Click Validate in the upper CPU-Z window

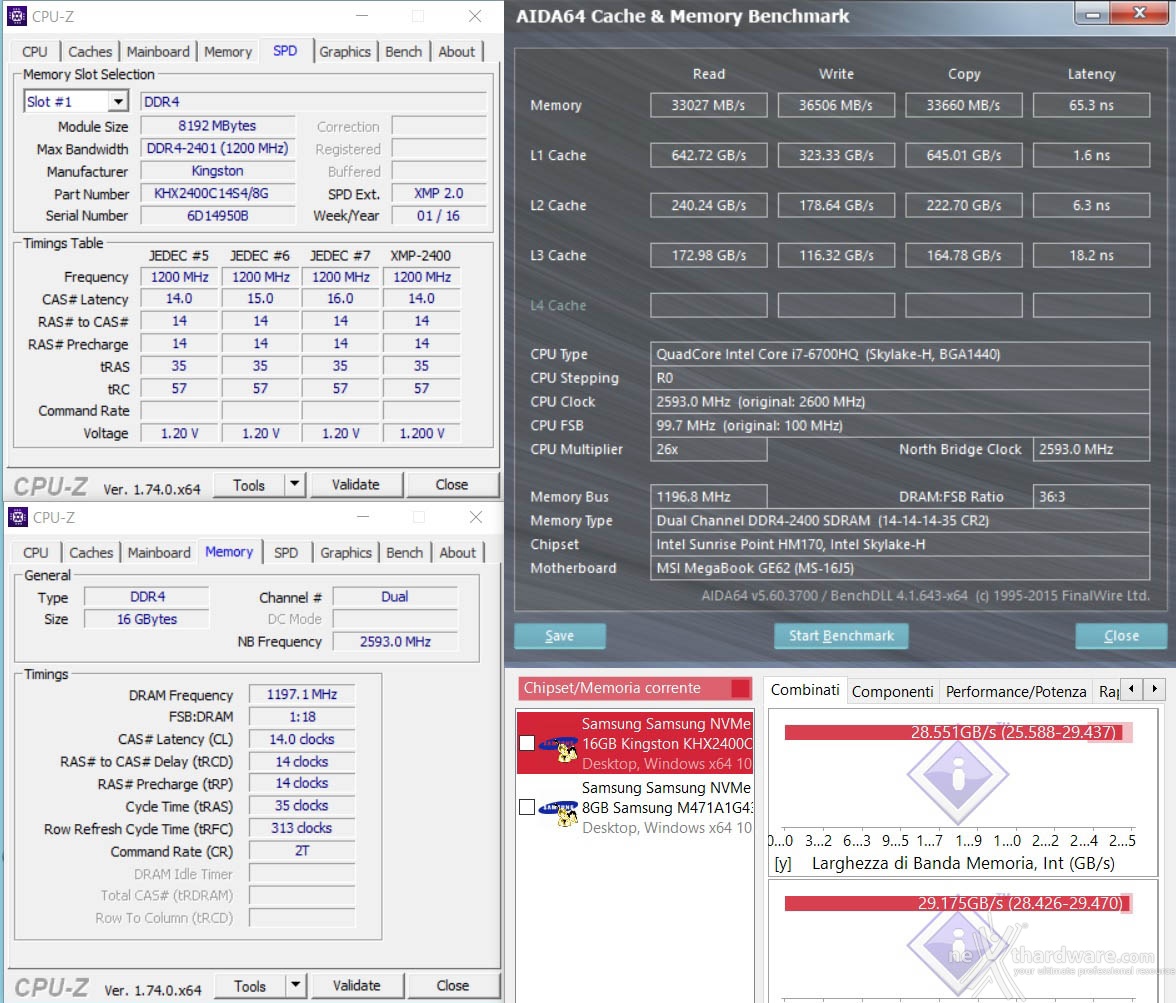tap(356, 485)
